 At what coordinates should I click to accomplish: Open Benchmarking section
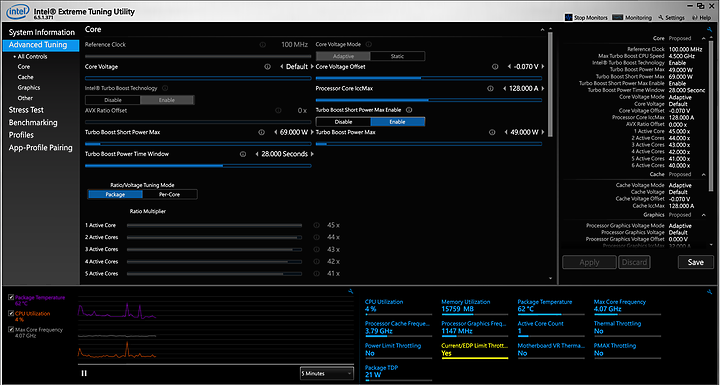(33, 123)
